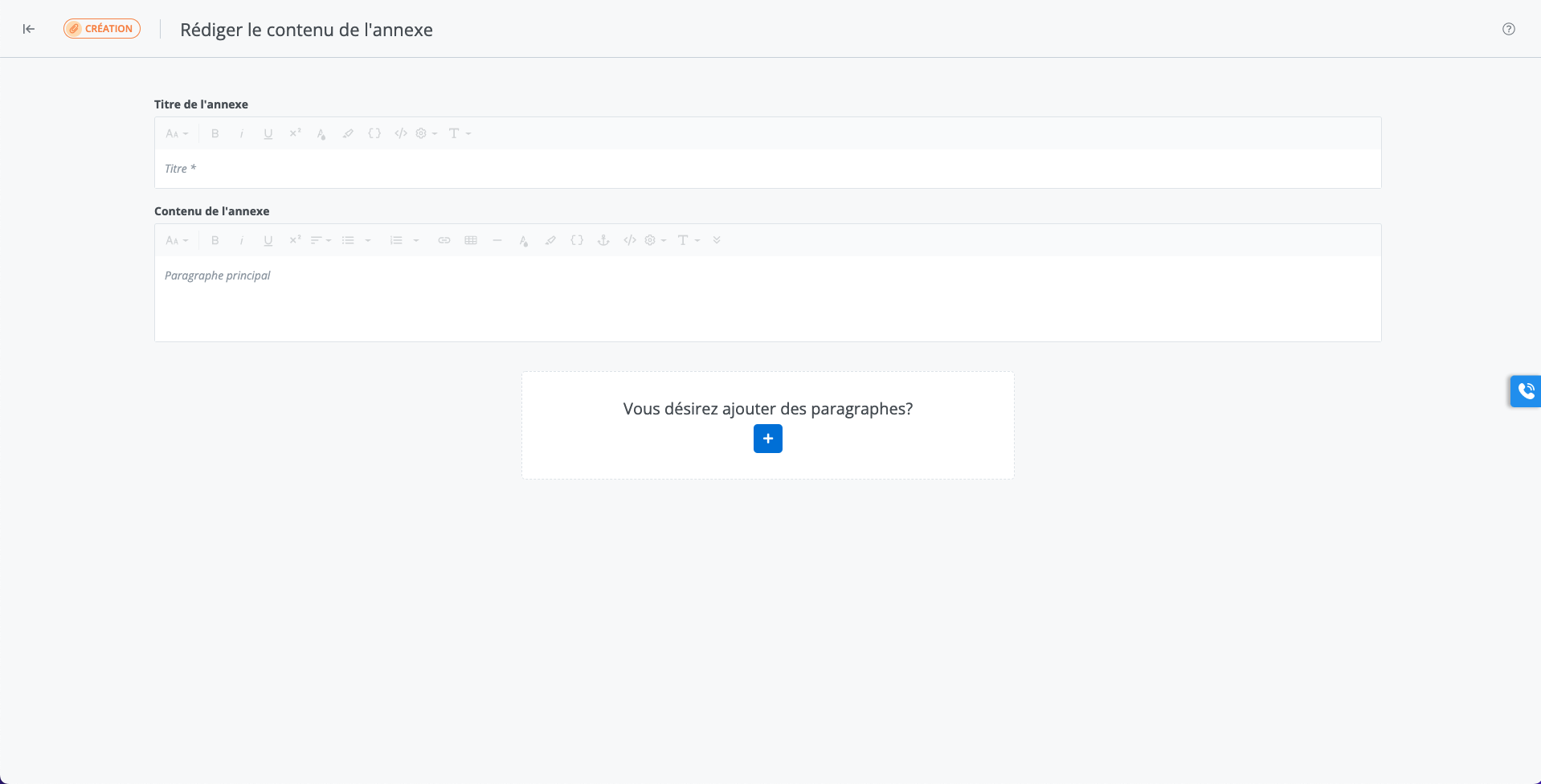The width and height of the screenshot is (1541, 784).
Task: Open the gear settings menu in content toolbar
Action: (655, 240)
